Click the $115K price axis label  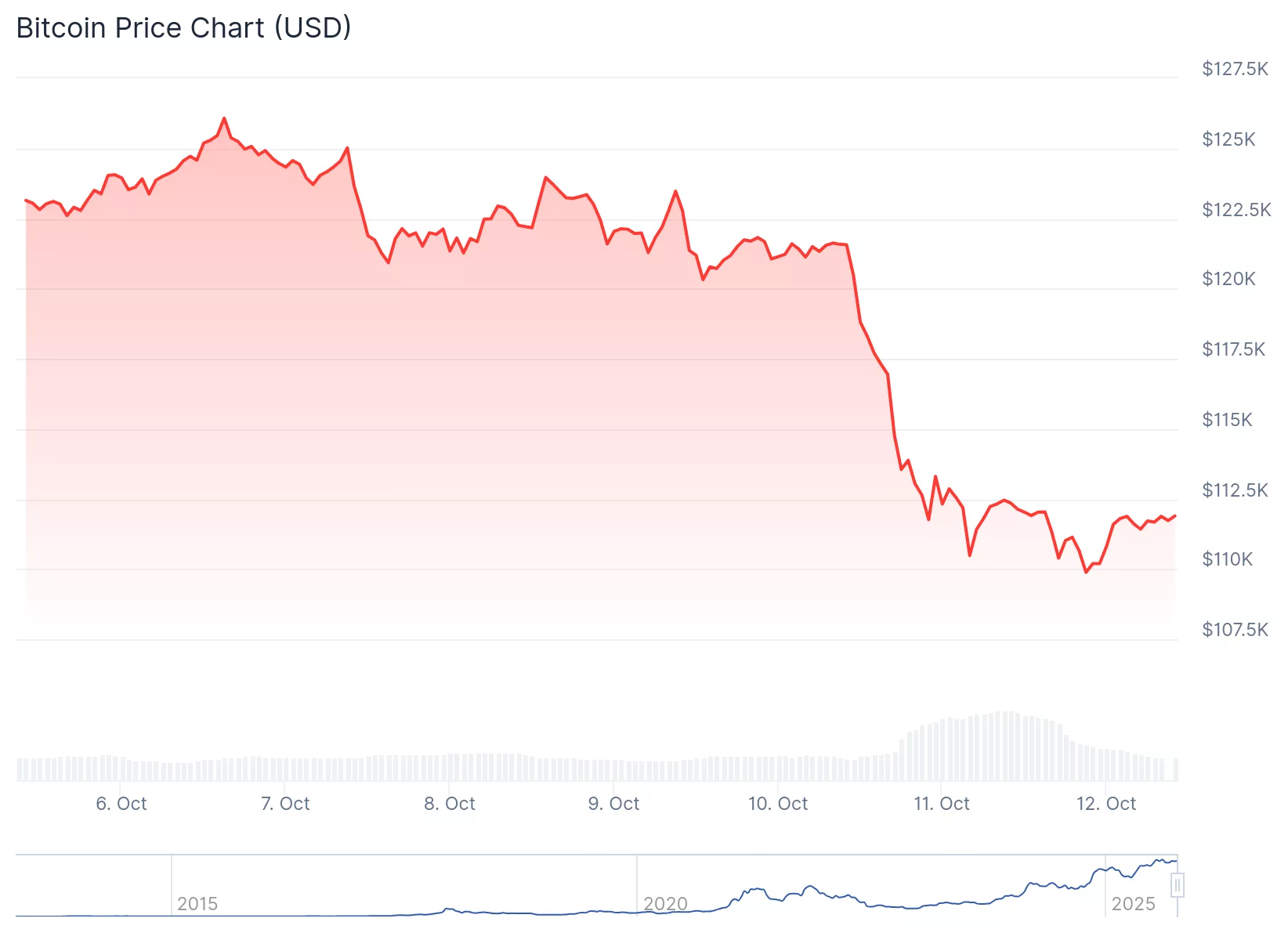point(1227,420)
